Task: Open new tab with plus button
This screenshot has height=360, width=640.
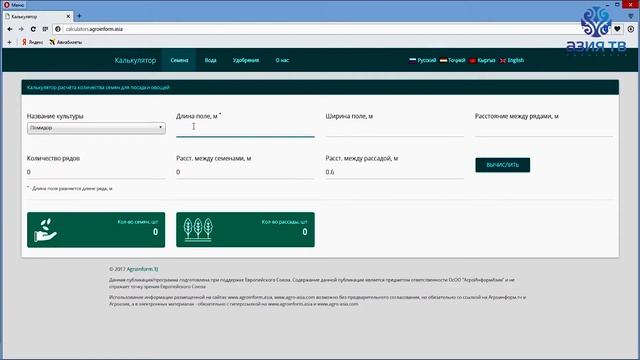Action: pyautogui.click(x=79, y=16)
